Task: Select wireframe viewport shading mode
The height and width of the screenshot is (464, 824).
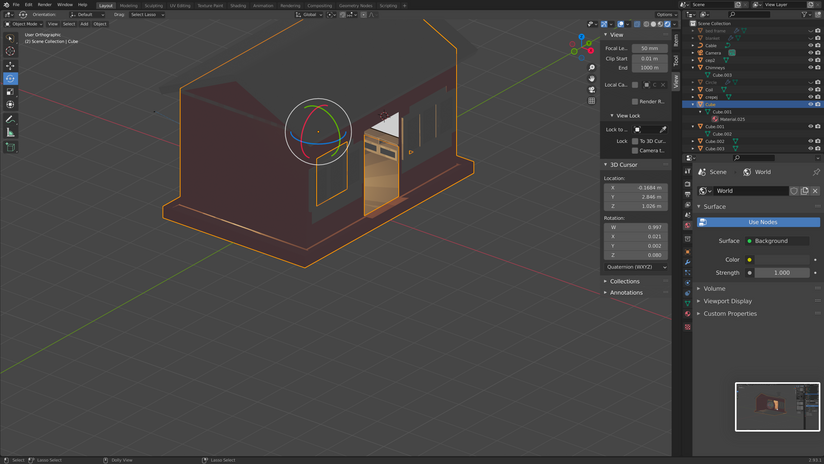Action: coord(646,24)
